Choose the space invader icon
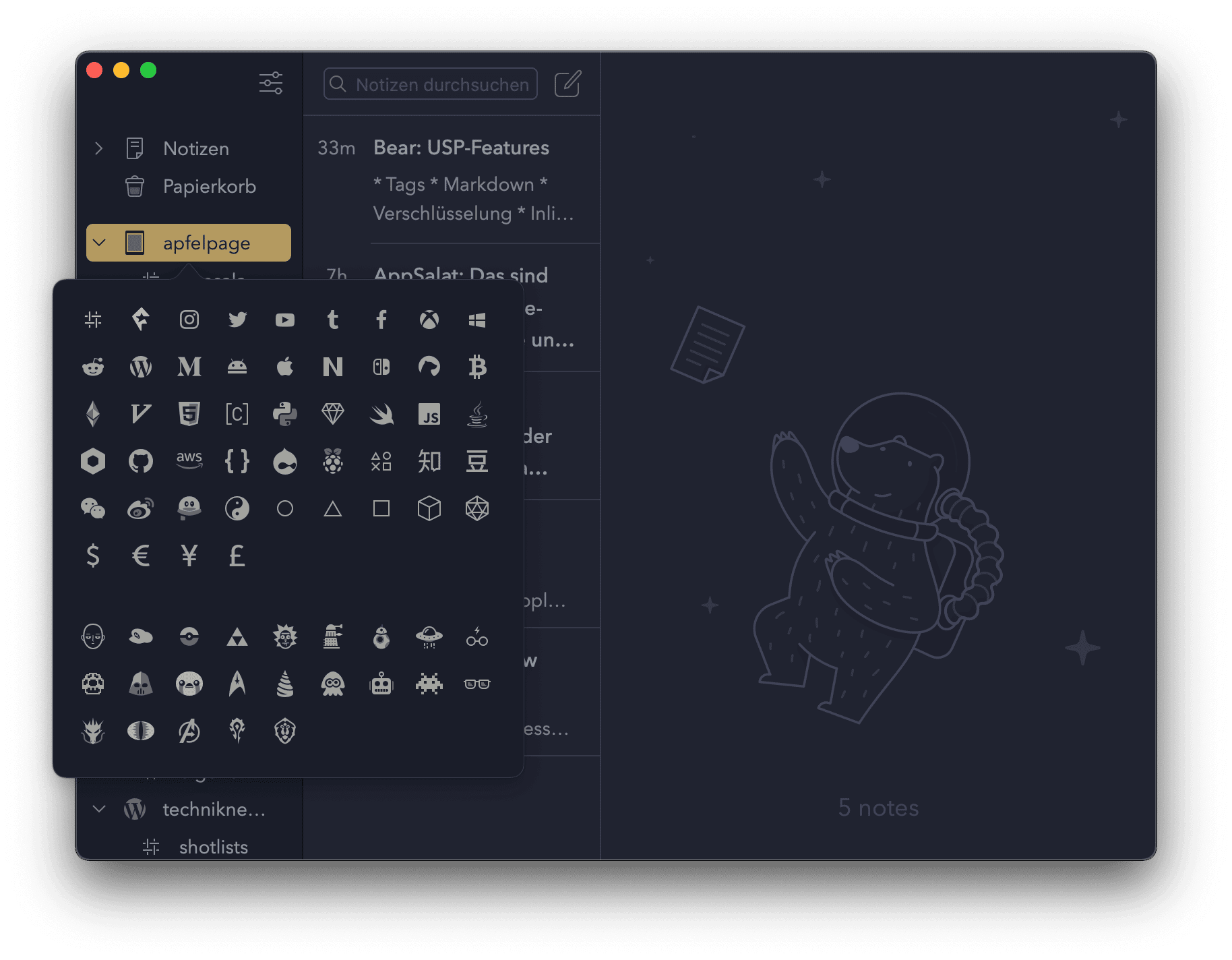This screenshot has width=1232, height=960. (429, 684)
